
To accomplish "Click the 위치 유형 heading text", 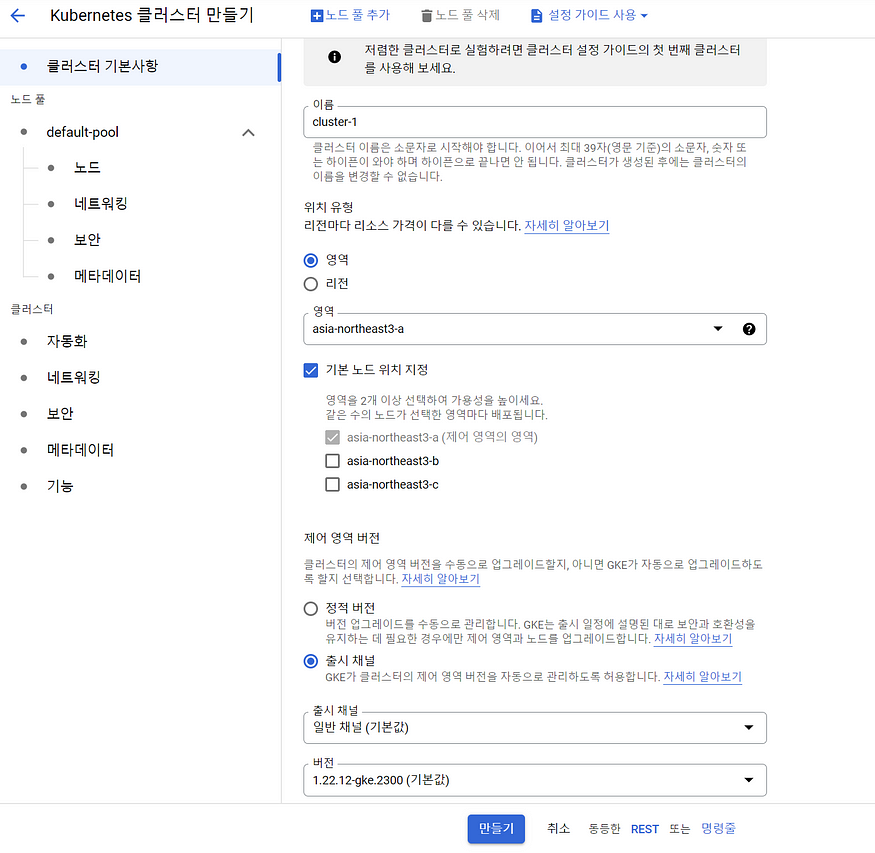I will pos(328,208).
